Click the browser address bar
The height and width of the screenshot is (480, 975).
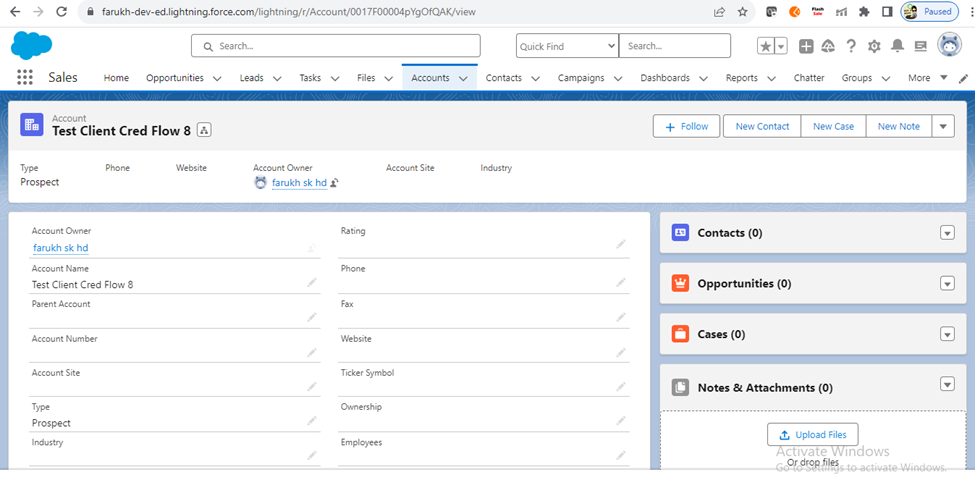(398, 12)
